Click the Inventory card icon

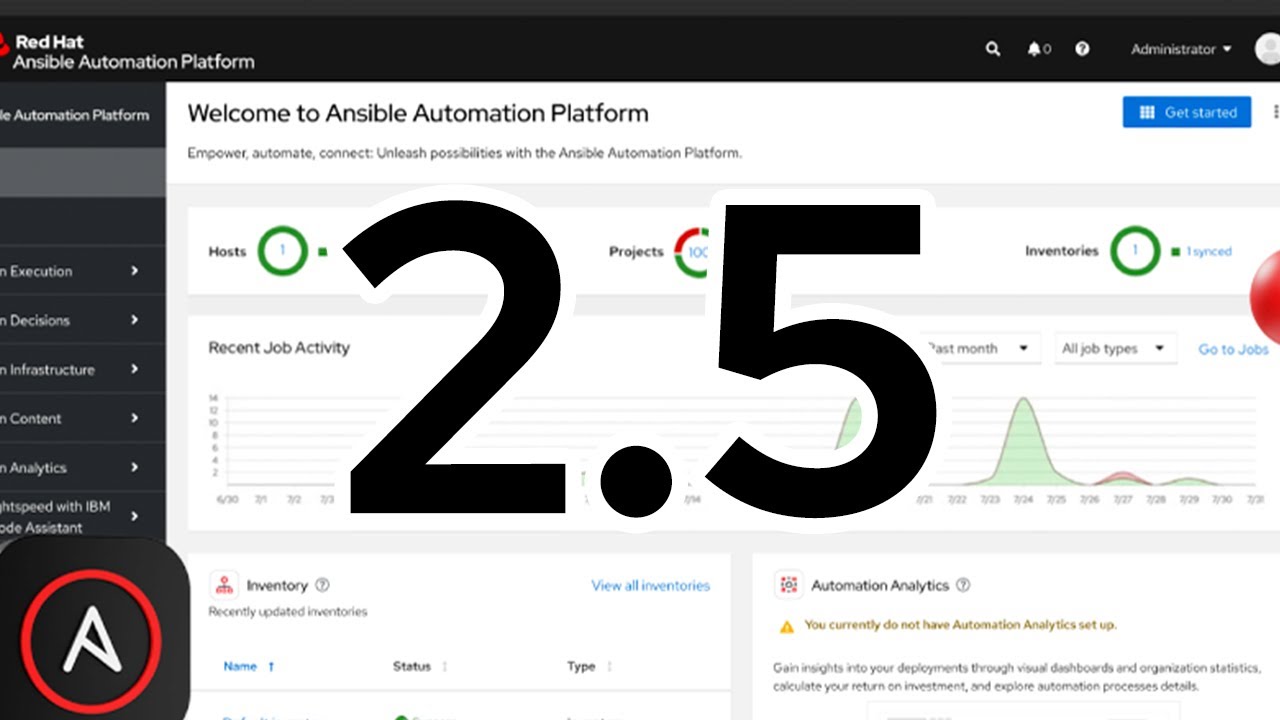tap(224, 585)
